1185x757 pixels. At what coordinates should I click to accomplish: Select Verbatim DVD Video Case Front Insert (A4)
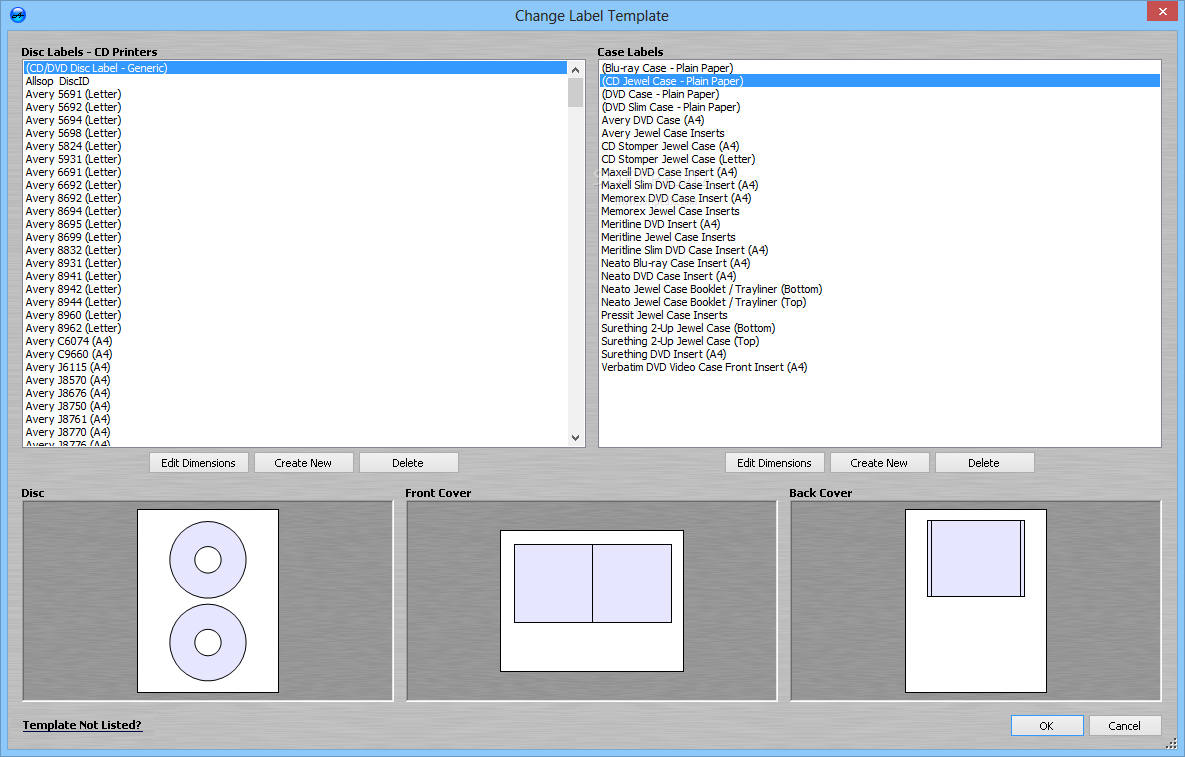pos(880,367)
